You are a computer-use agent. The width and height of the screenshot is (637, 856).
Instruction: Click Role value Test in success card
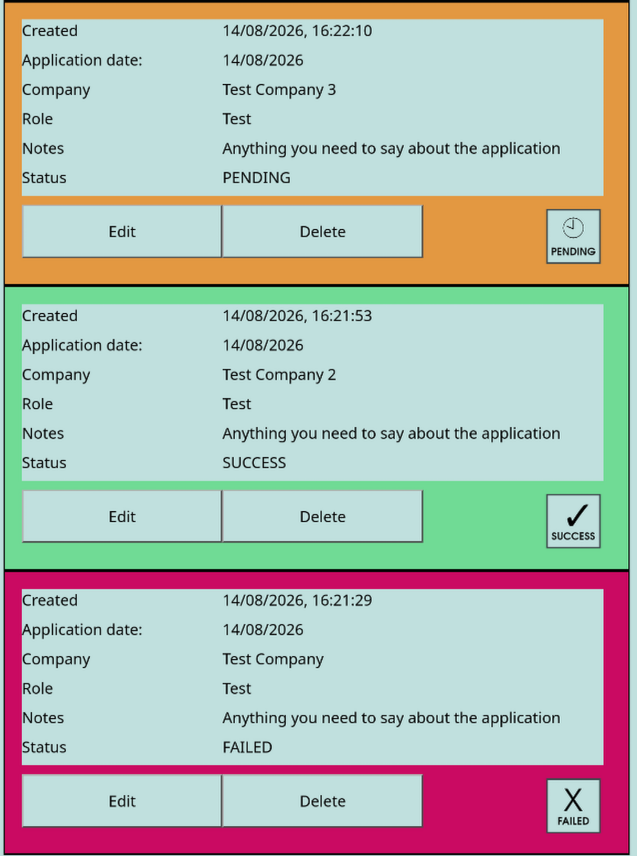(237, 404)
